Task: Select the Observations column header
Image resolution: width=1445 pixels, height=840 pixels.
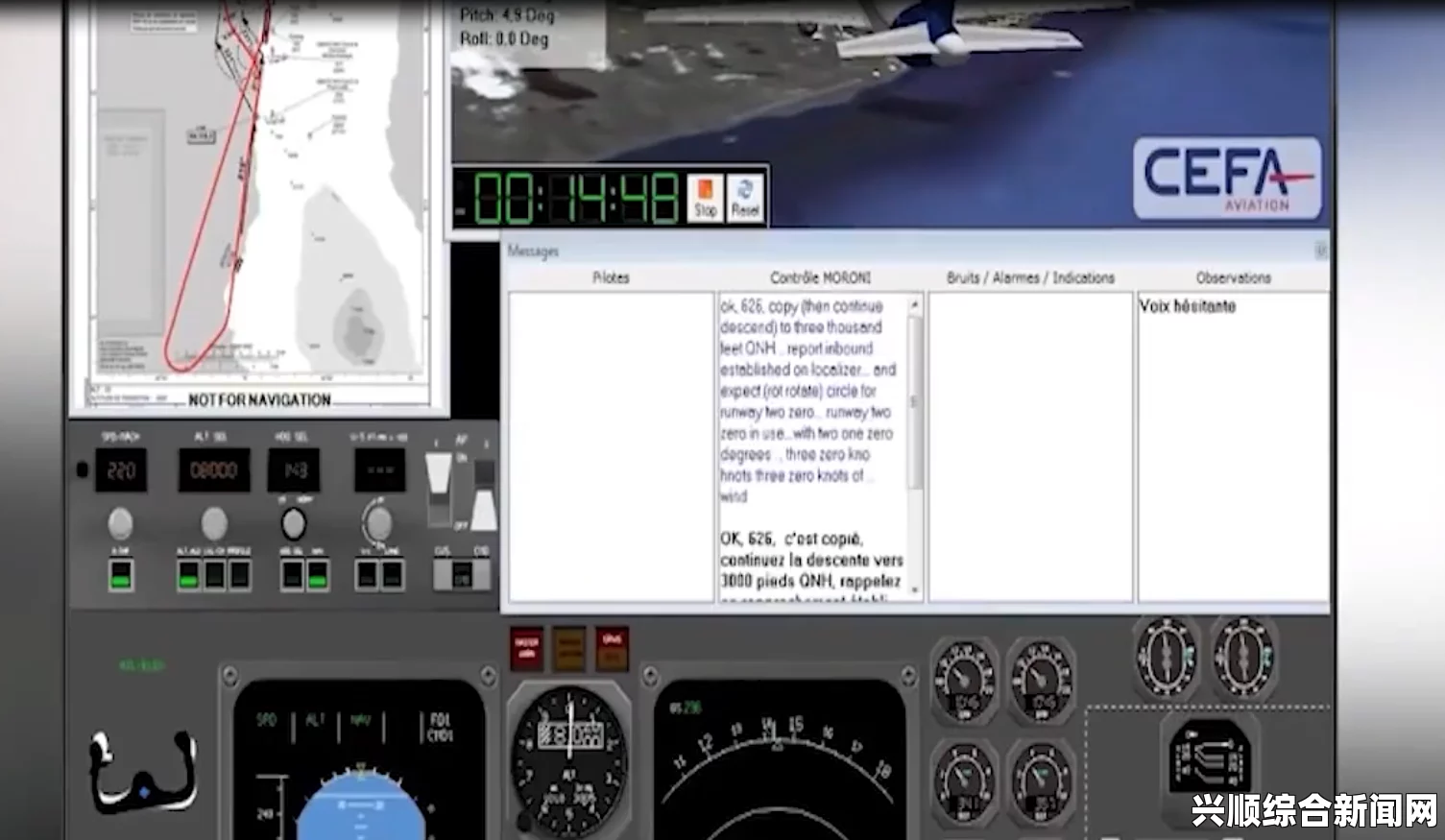Action: click(1233, 277)
